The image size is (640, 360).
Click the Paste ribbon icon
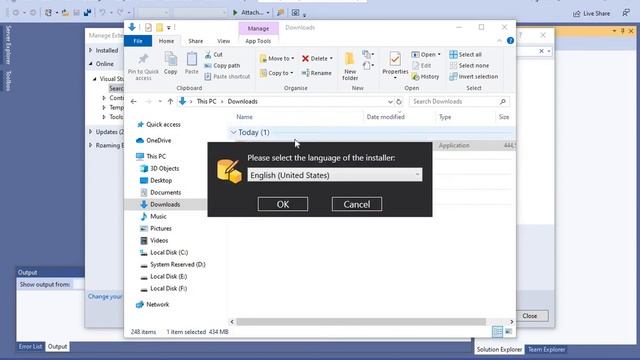tap(191, 60)
